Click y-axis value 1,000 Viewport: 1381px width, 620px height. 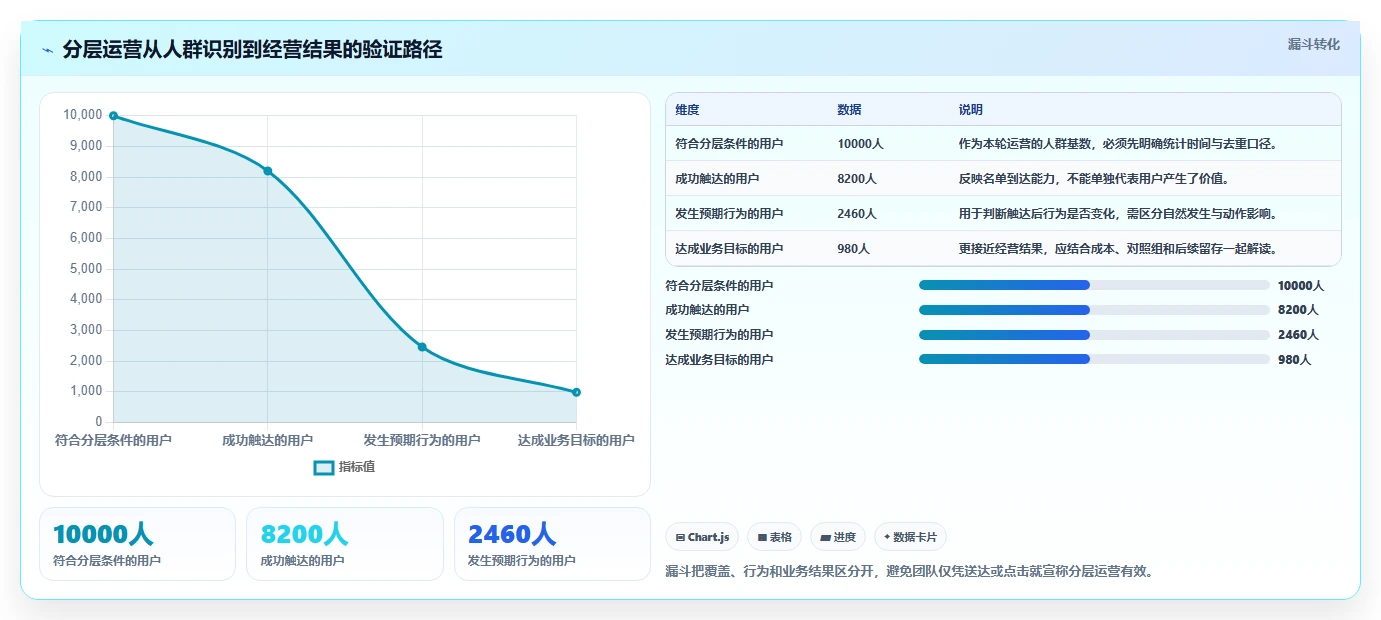tap(86, 391)
